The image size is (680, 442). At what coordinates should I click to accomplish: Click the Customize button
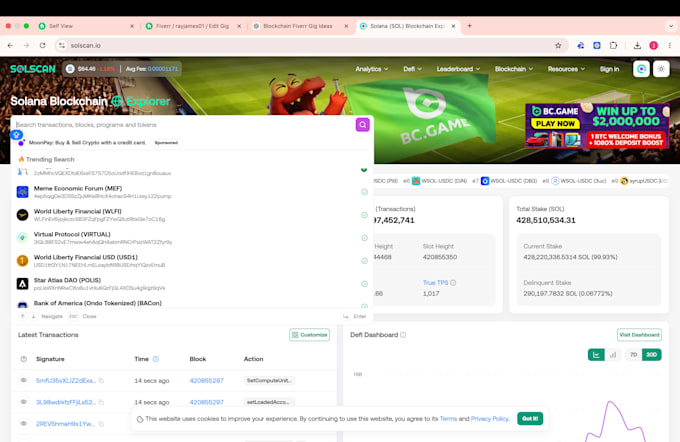click(309, 335)
